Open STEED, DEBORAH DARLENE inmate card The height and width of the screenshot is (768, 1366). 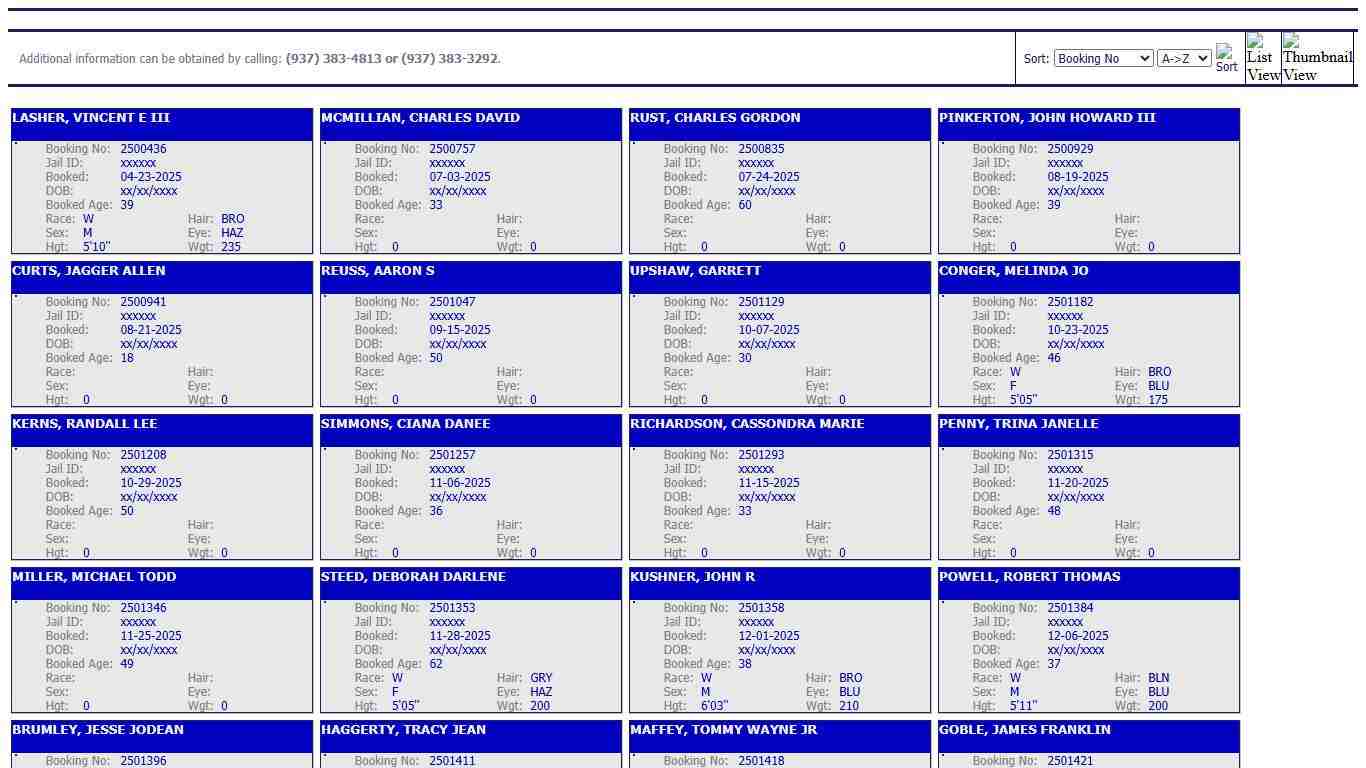coord(413,577)
